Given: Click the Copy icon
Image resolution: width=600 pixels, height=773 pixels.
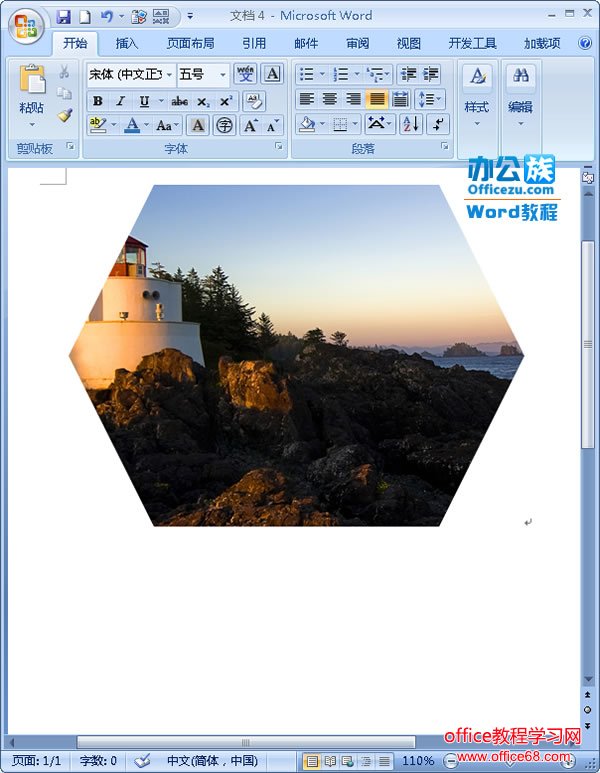Looking at the screenshot, I should [x=64, y=93].
